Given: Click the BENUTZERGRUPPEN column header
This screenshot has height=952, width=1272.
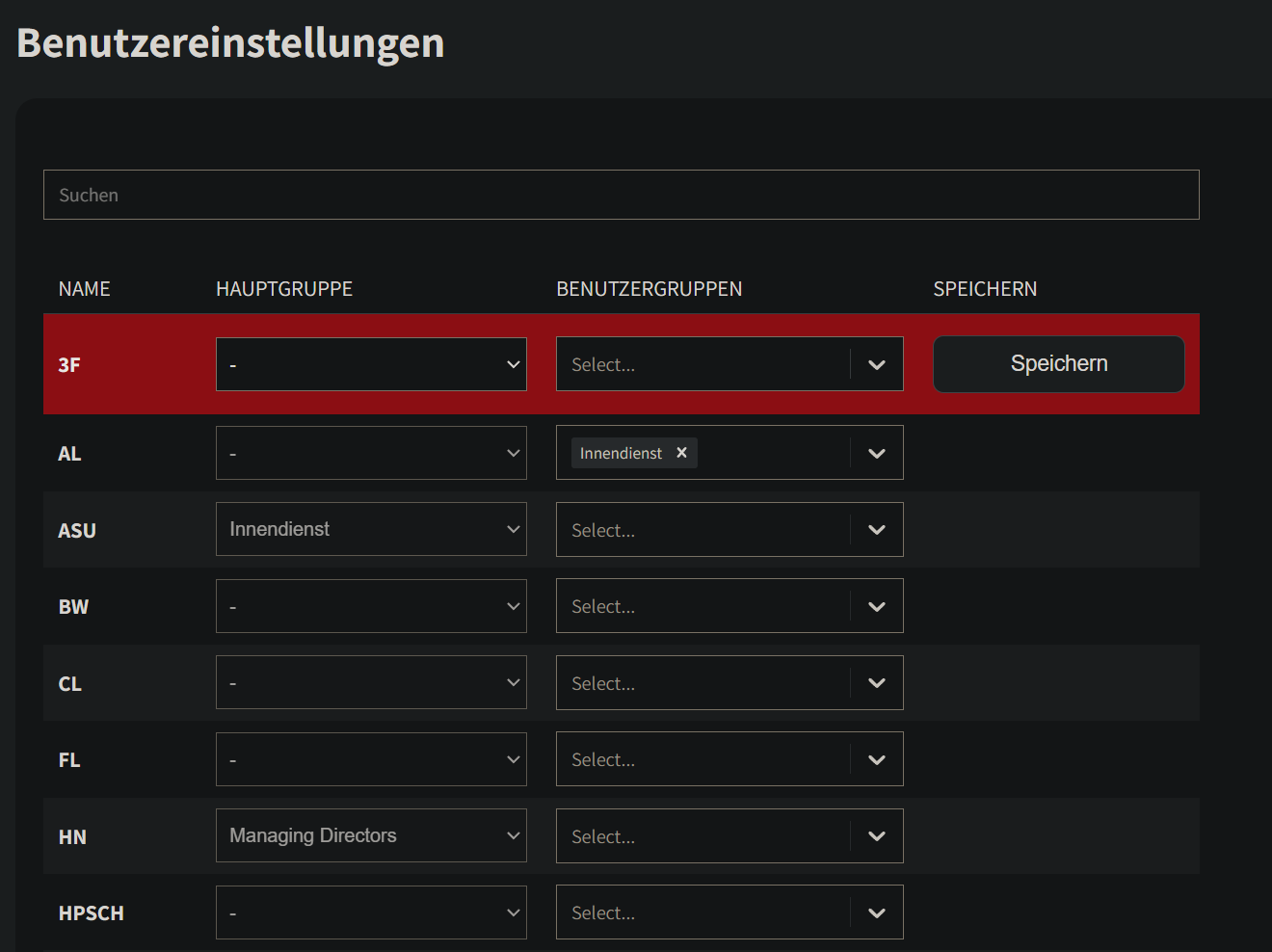Looking at the screenshot, I should click(x=649, y=289).
